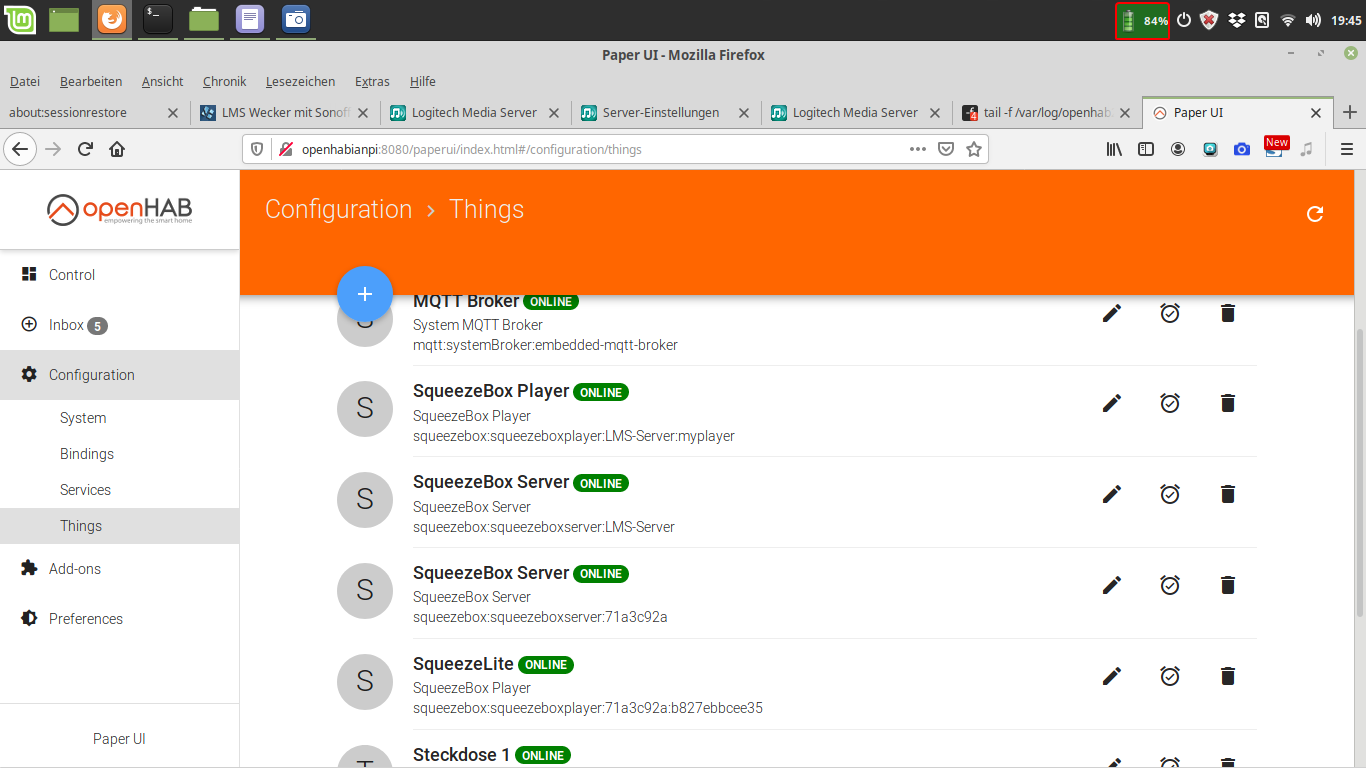Click alarm-clock icon of SqueezeBox Server LMS-Server
This screenshot has width=1366, height=768.
click(x=1170, y=494)
